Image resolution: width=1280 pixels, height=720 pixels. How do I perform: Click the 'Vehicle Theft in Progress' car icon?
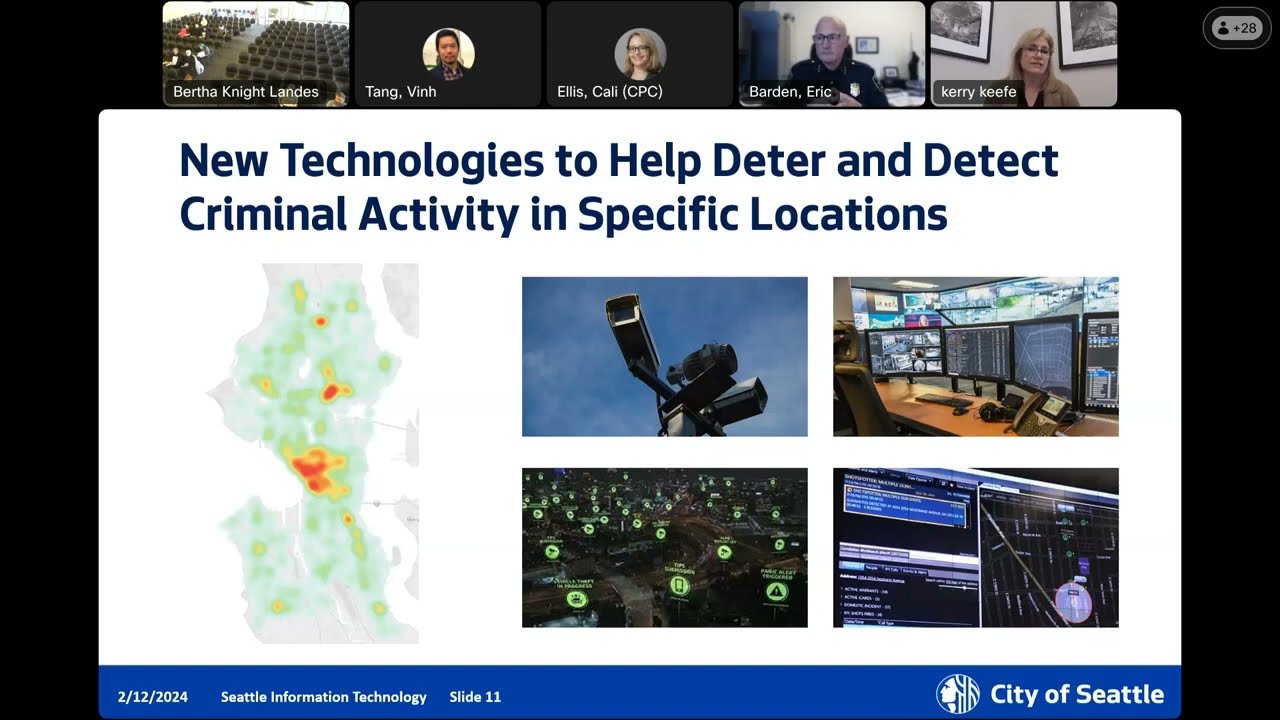click(x=576, y=599)
